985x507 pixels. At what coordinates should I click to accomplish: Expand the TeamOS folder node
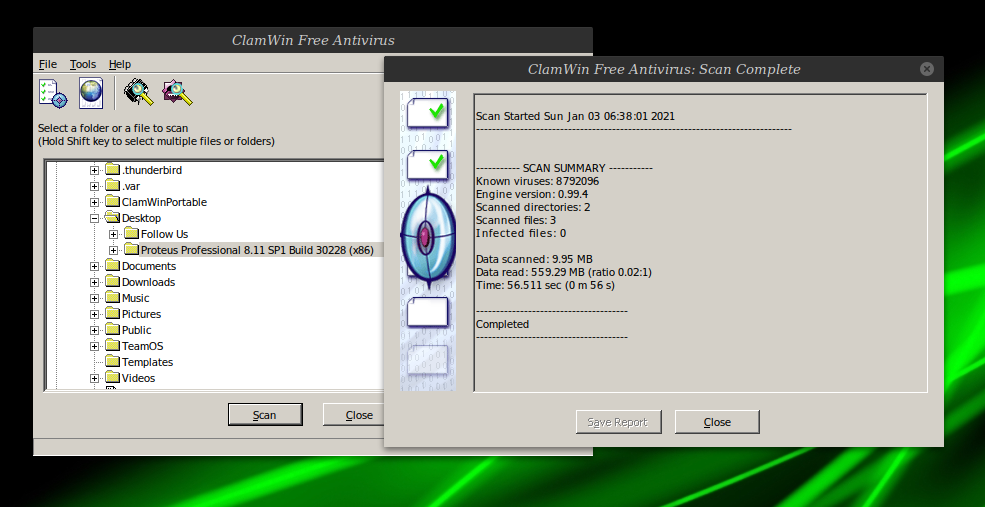tap(94, 346)
